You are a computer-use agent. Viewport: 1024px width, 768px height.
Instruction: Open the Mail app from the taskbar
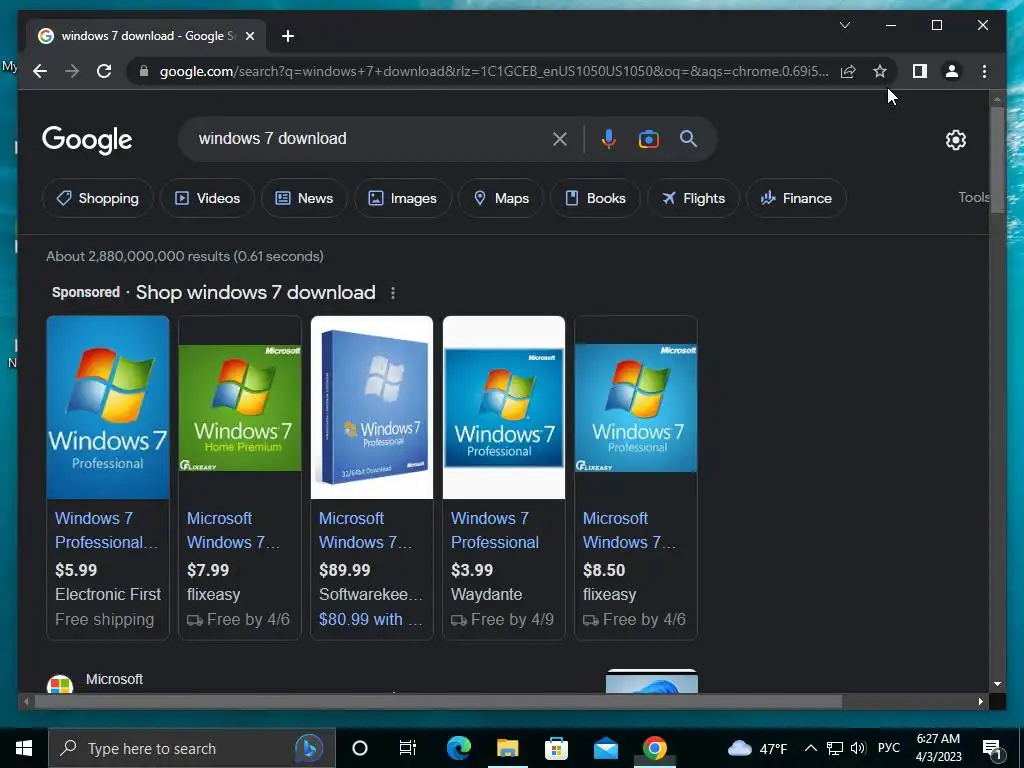click(x=605, y=748)
